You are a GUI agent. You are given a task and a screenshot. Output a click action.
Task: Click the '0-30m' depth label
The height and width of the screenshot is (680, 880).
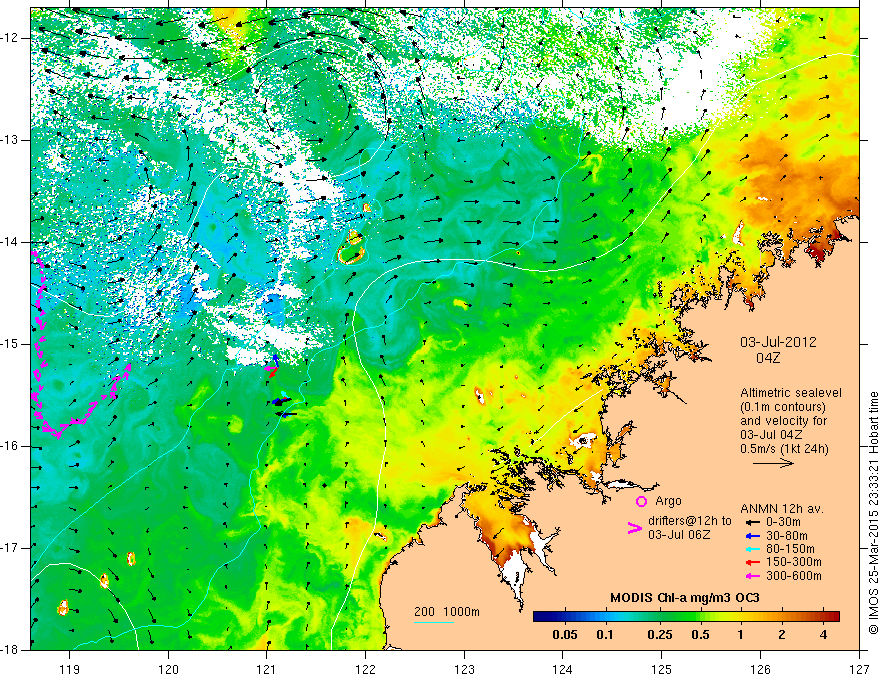[782, 522]
